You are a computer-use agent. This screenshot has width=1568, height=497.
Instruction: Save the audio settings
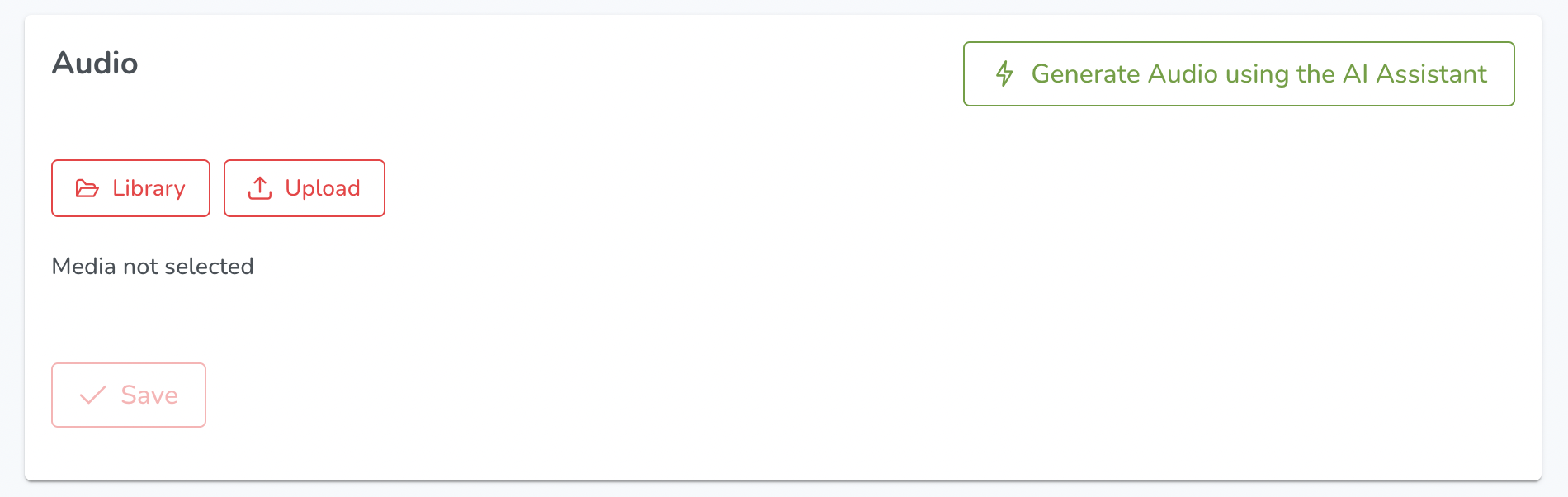[x=129, y=395]
